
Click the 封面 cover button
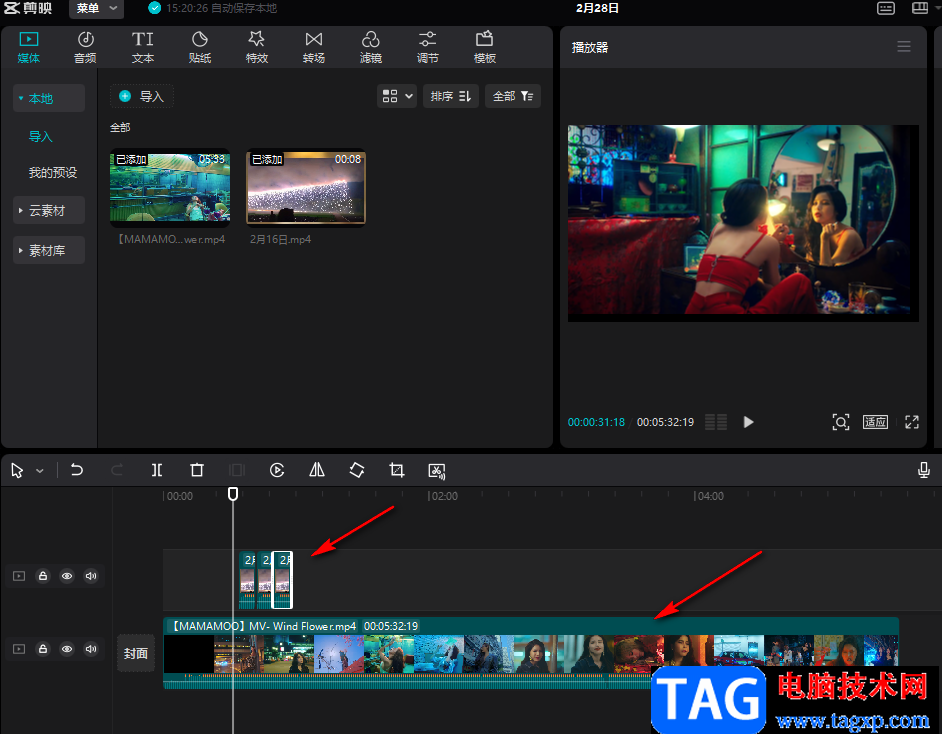pyautogui.click(x=136, y=653)
